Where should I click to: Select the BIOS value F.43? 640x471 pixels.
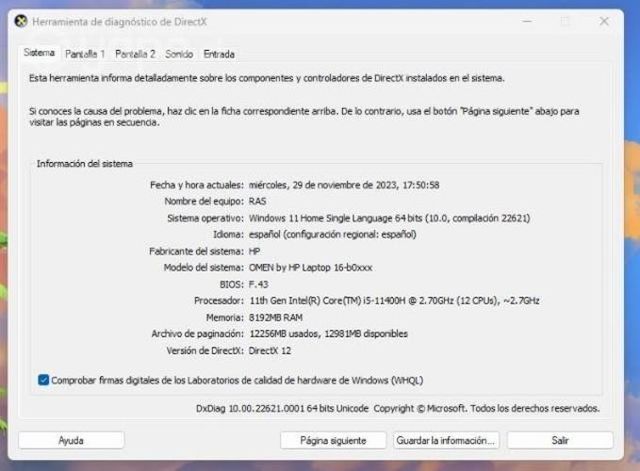(x=259, y=284)
